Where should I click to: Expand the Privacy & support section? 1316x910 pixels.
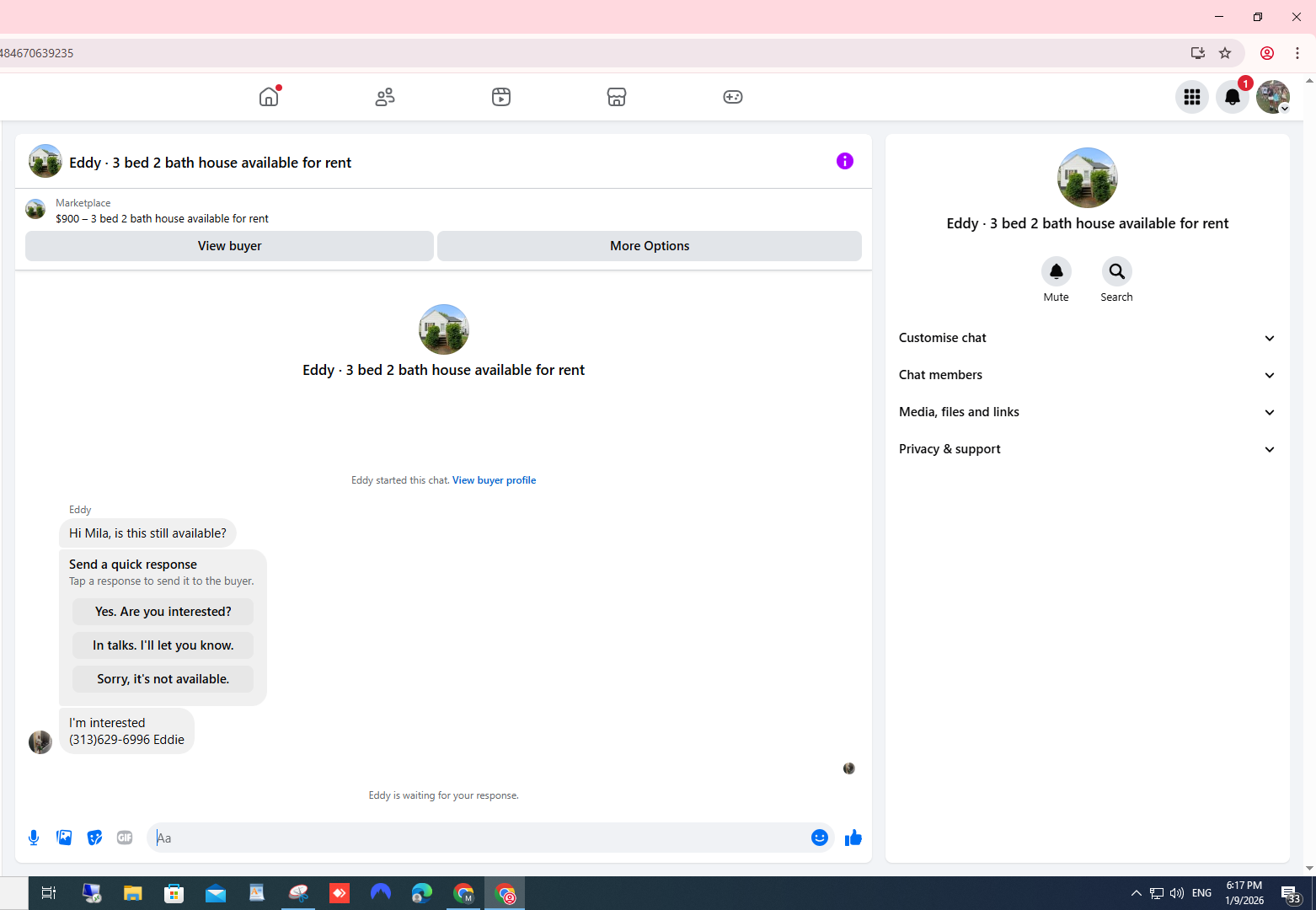[x=1087, y=449]
